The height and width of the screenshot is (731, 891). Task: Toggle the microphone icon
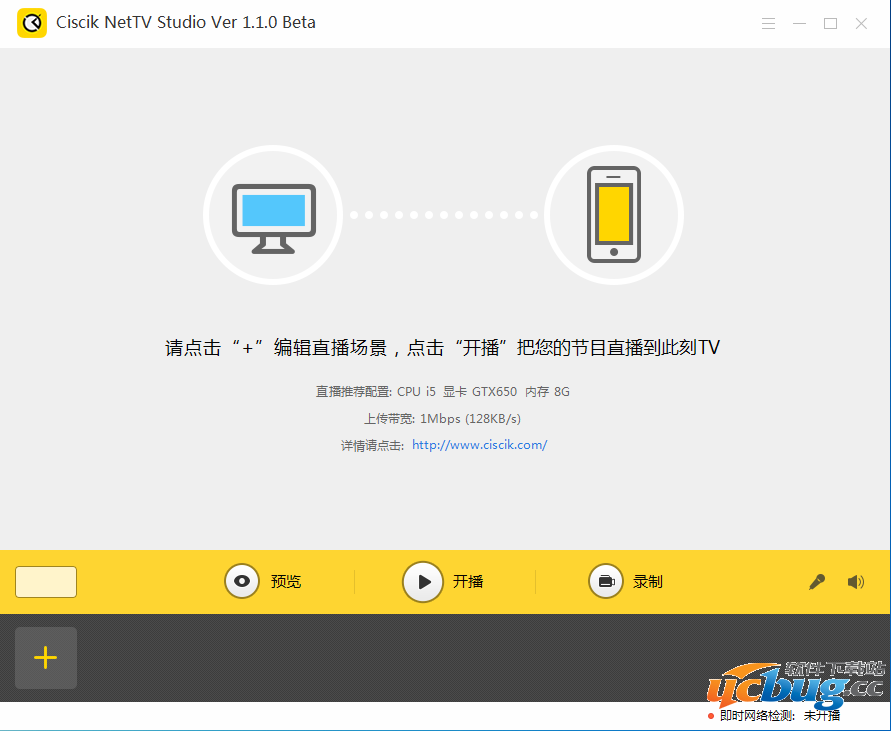click(817, 582)
